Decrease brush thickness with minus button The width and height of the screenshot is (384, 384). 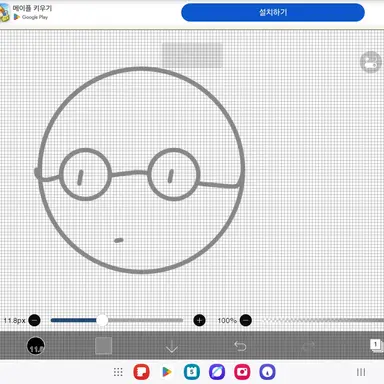pyautogui.click(x=34, y=320)
